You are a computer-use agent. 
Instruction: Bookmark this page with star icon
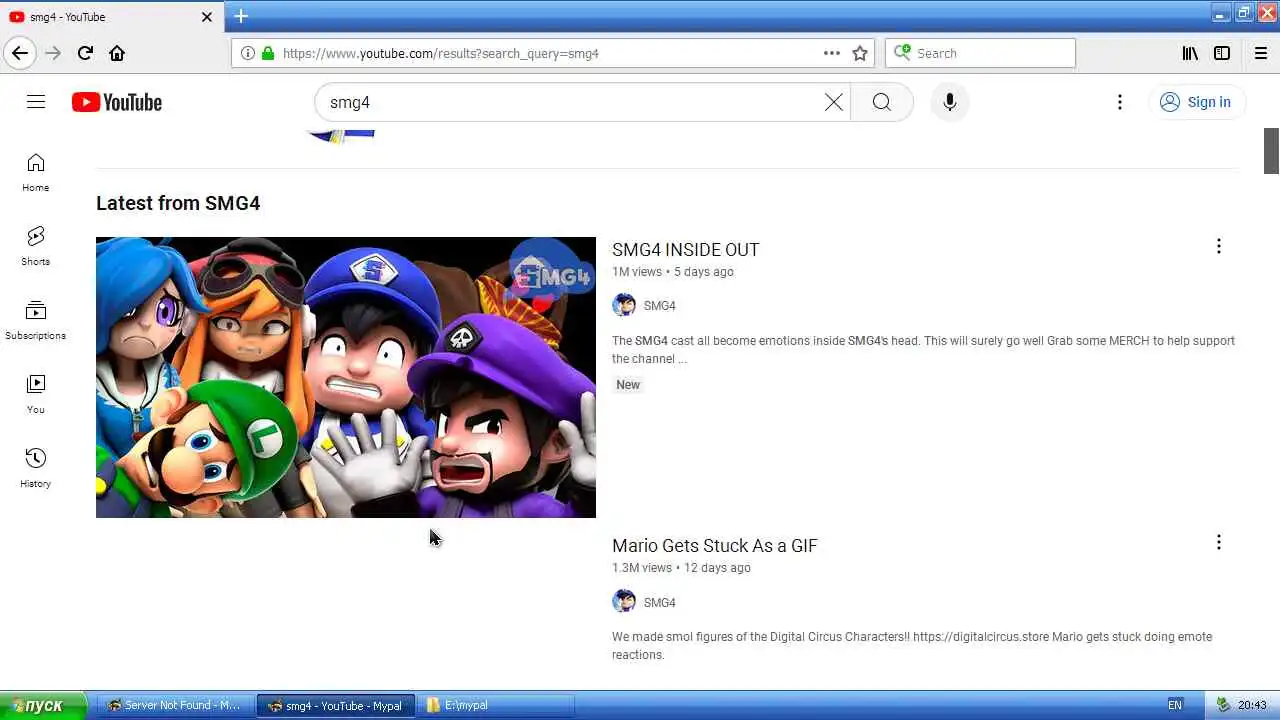[x=860, y=53]
